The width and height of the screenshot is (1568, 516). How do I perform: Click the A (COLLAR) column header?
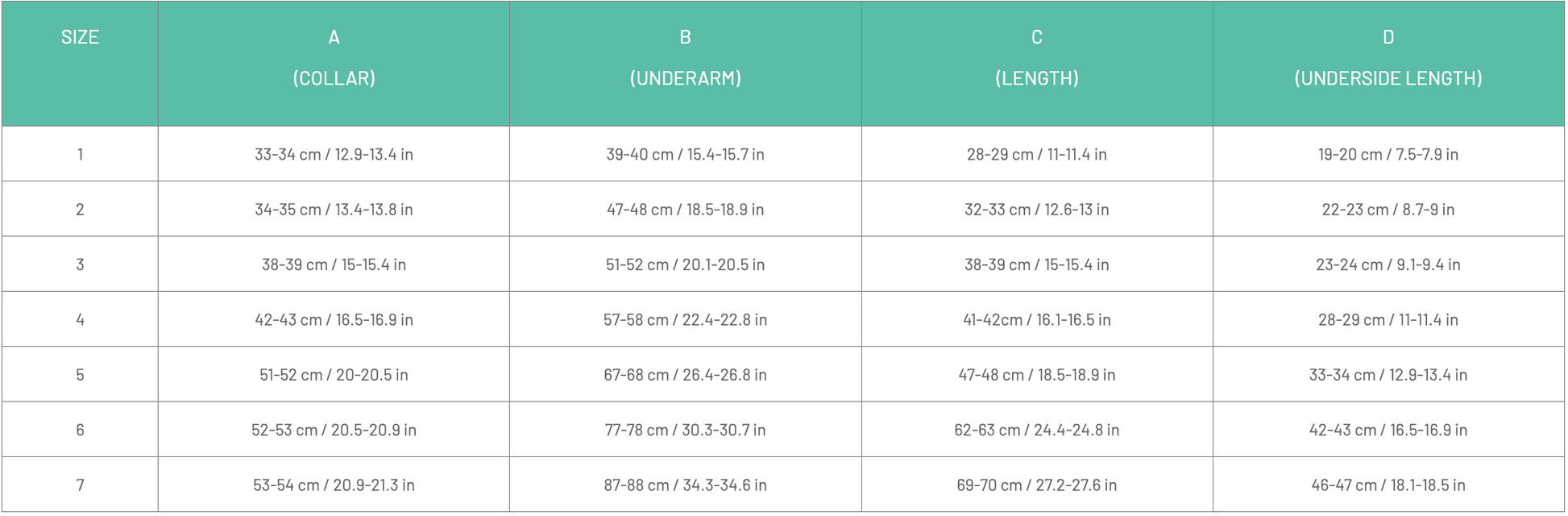[334, 58]
